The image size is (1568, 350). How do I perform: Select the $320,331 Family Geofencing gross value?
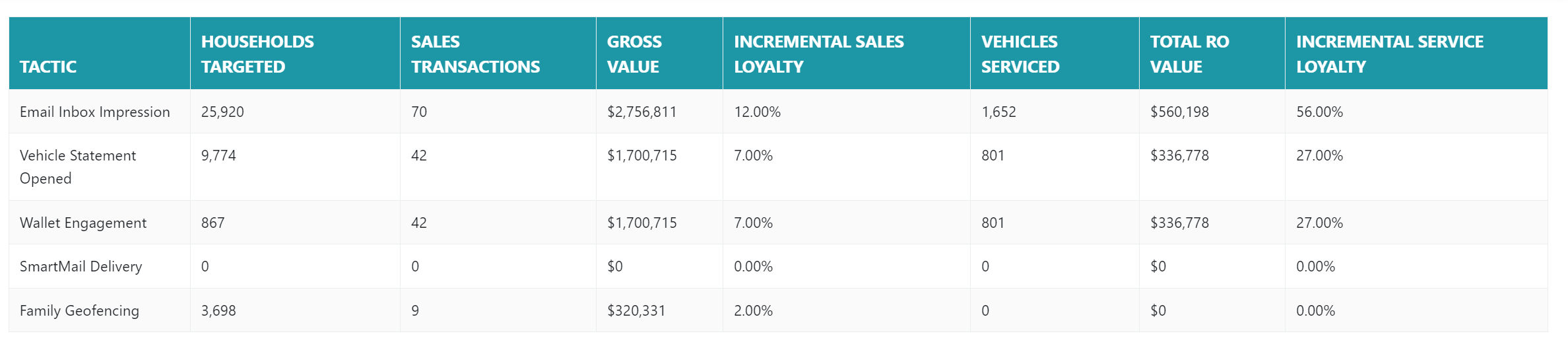636,310
